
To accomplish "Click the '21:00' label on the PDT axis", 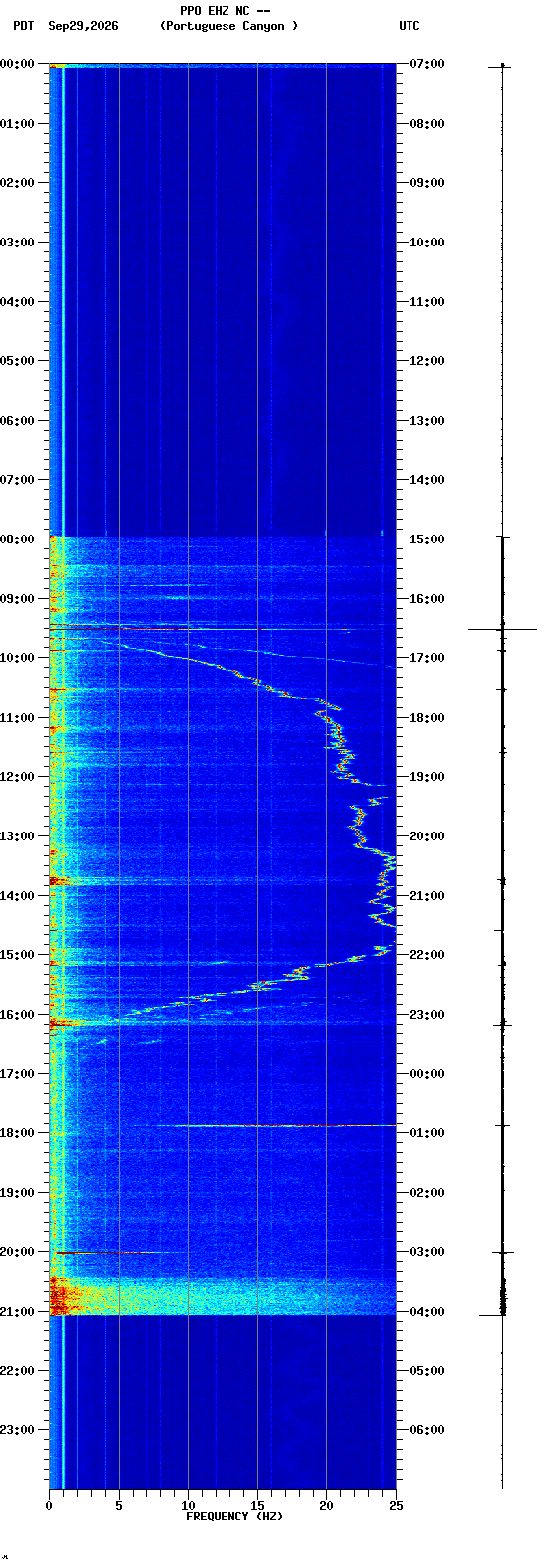I will pyautogui.click(x=17, y=1311).
